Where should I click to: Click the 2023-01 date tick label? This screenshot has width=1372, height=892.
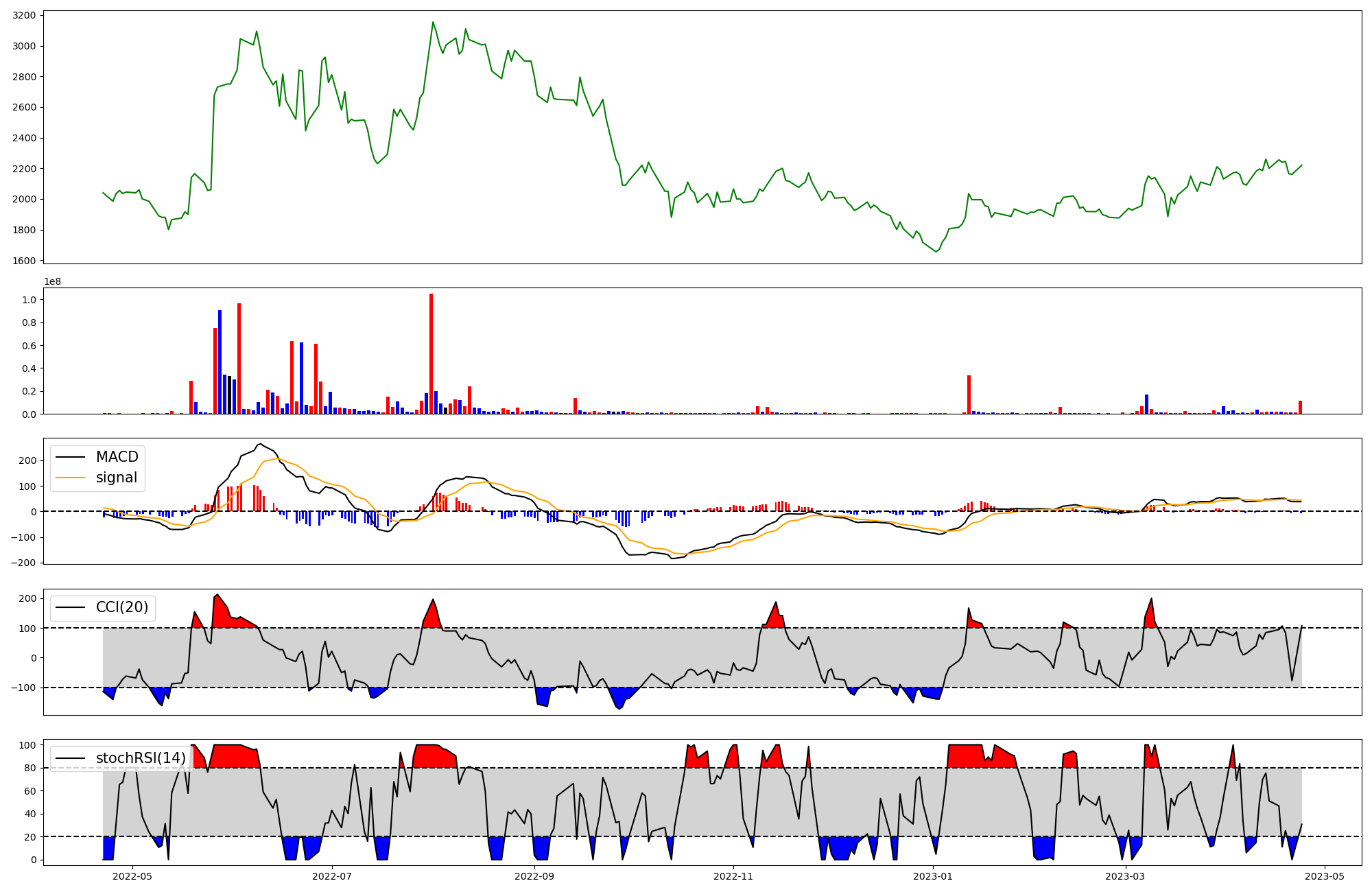[933, 876]
